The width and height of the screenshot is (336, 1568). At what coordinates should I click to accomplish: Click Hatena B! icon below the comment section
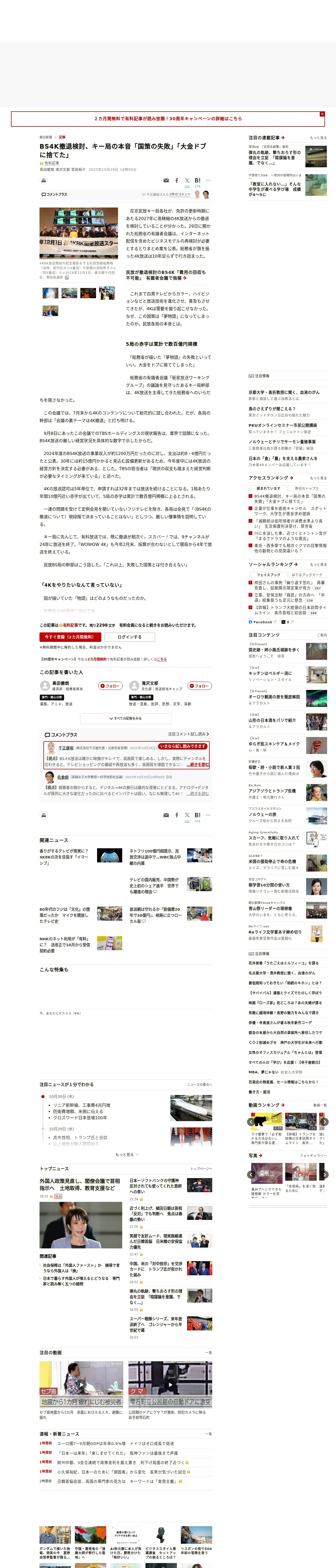click(x=198, y=815)
